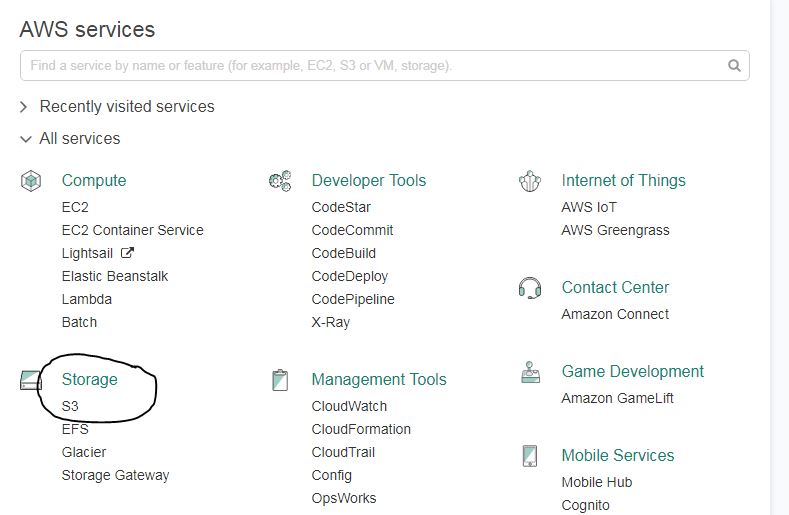Open Glacier service
Image resolution: width=789 pixels, height=515 pixels.
(x=84, y=452)
